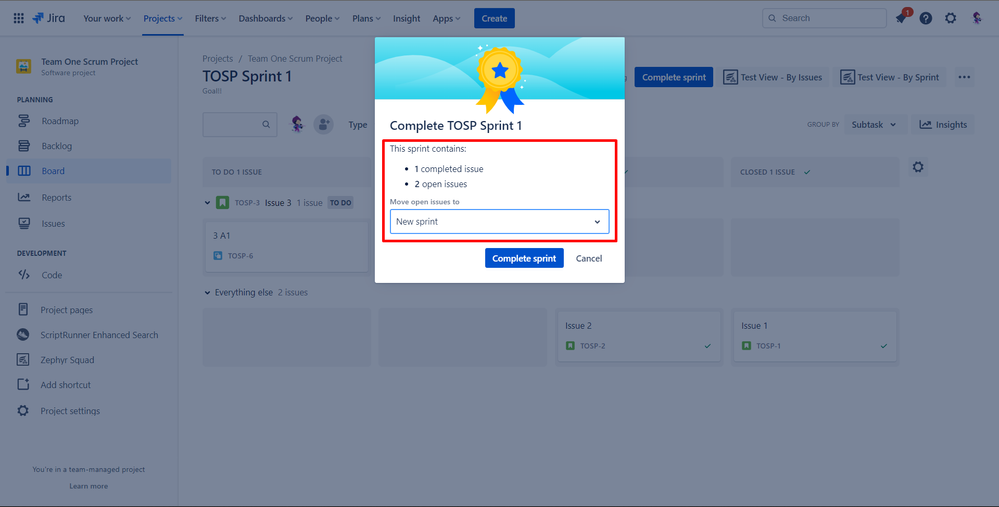Click the TO DO status lozenge
The image size is (999, 507).
(340, 203)
